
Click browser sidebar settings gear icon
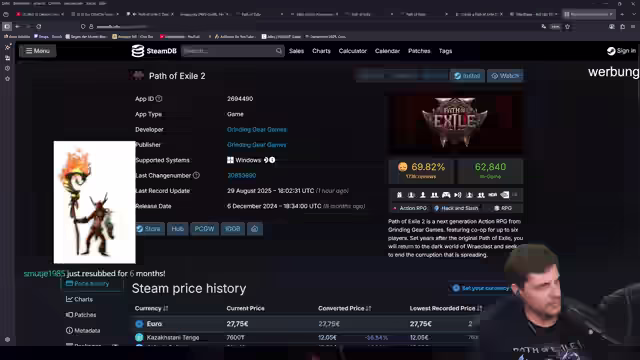(x=7, y=340)
